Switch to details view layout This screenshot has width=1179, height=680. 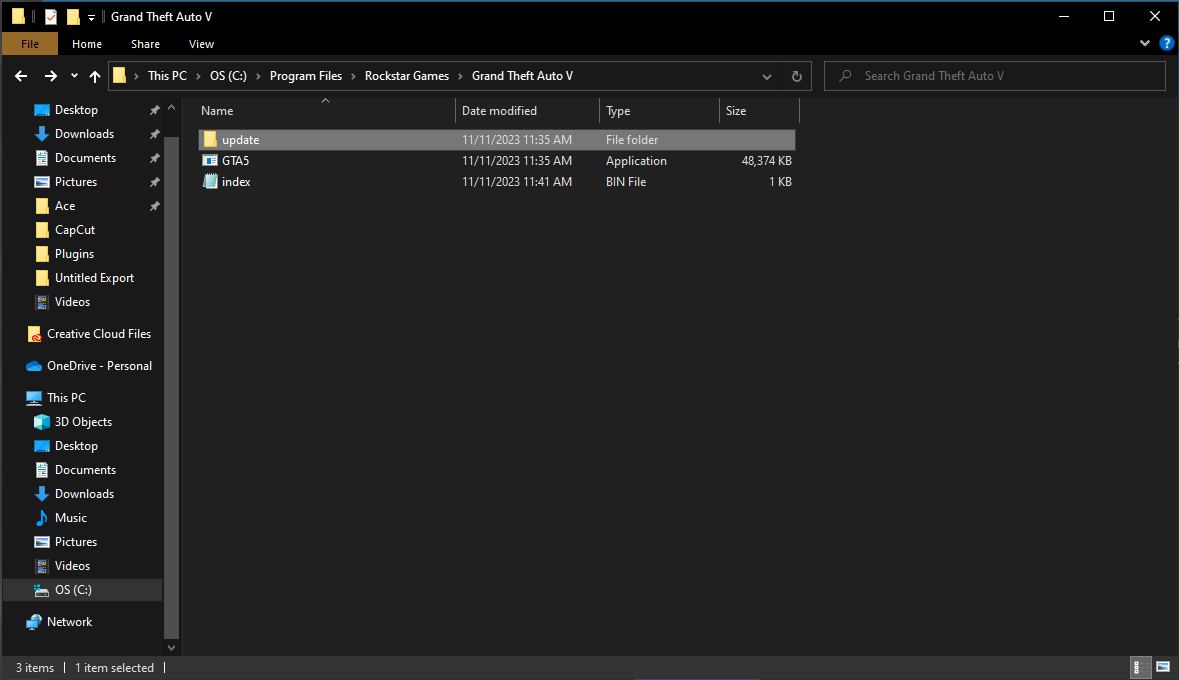[x=1141, y=667]
